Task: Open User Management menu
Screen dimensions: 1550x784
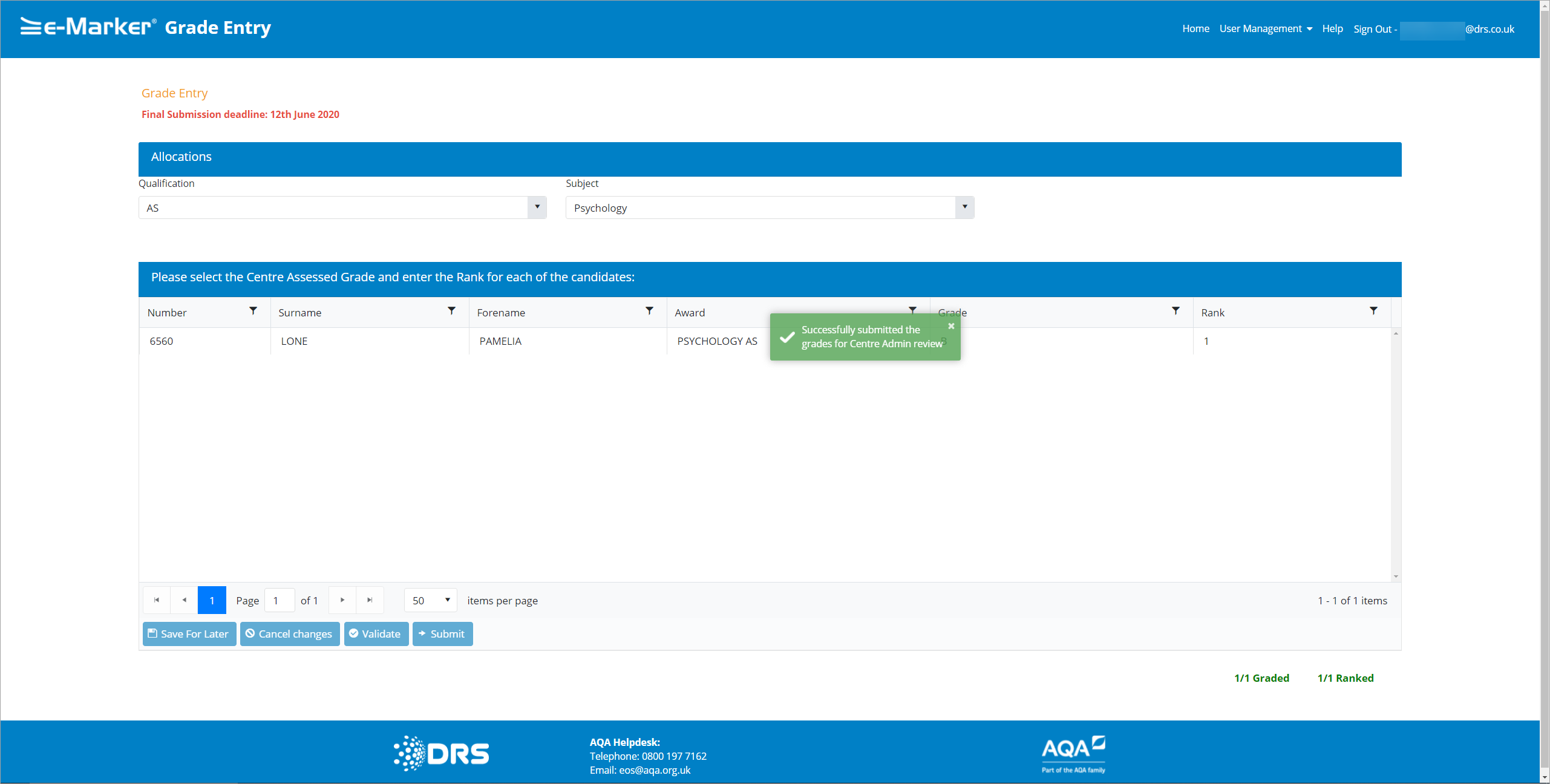Action: (x=1266, y=29)
